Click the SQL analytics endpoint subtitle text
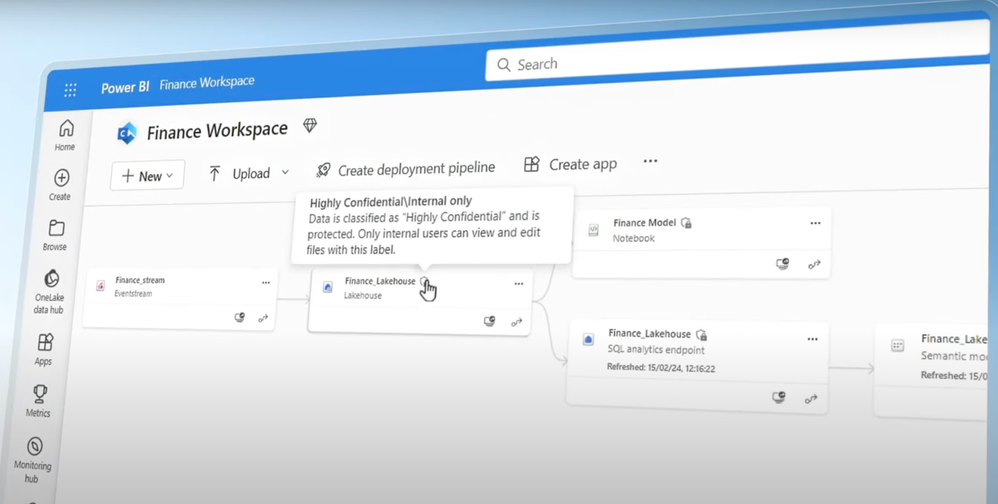The height and width of the screenshot is (504, 998). click(x=656, y=349)
